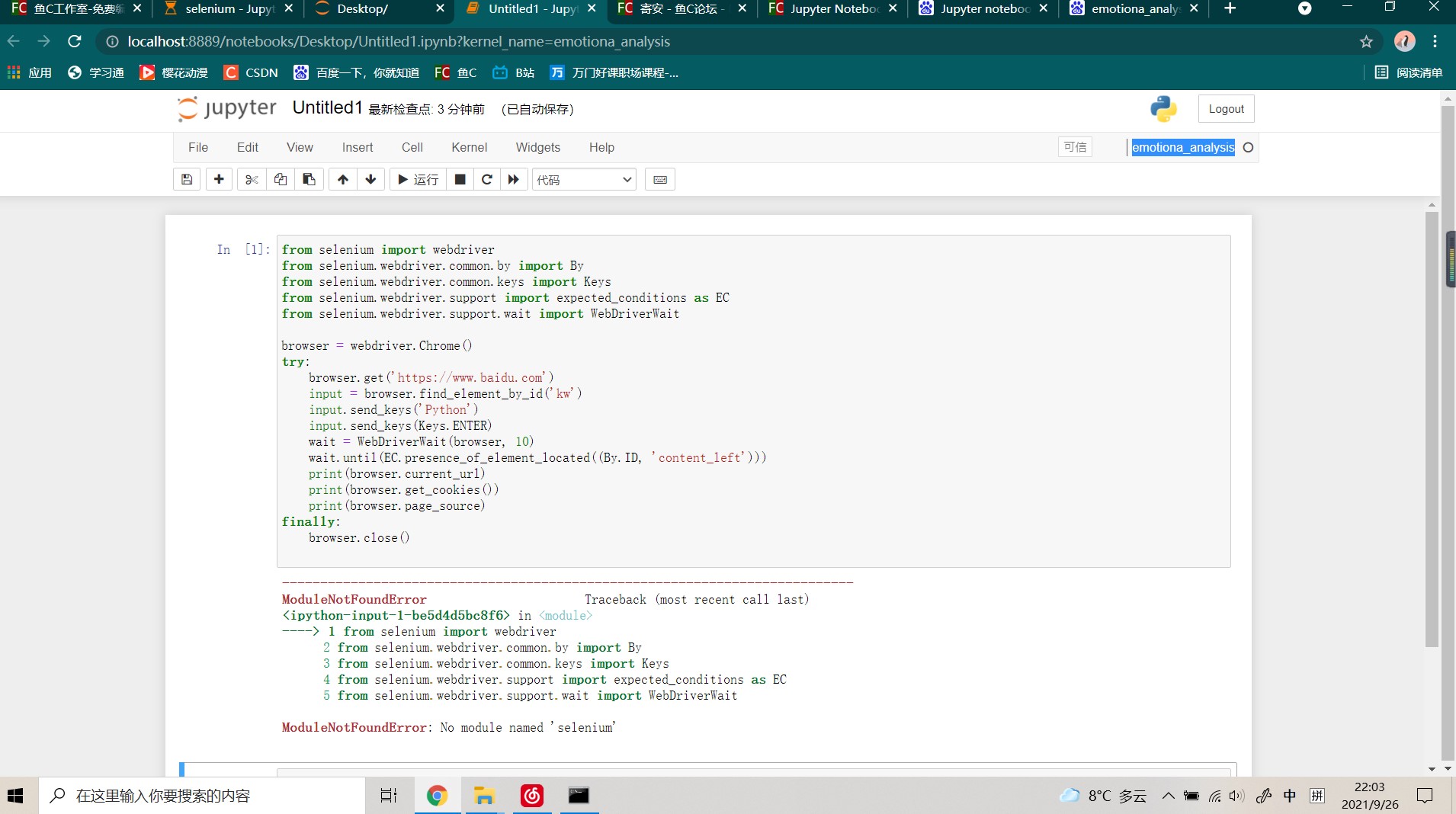Click the Chrome profile avatar
Screen dimensions: 1456x814
[x=1404, y=41]
